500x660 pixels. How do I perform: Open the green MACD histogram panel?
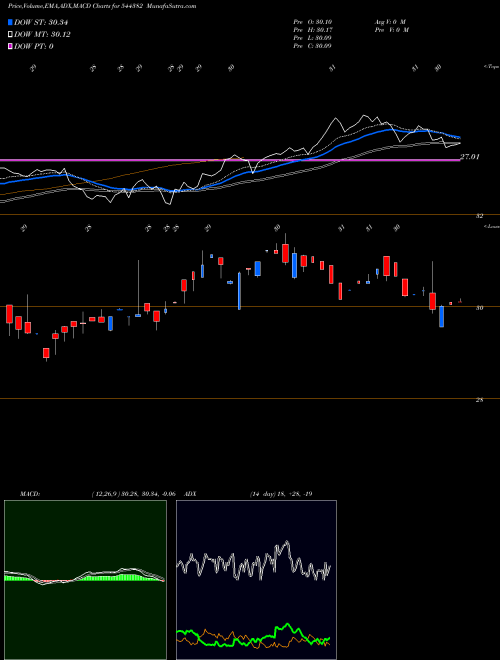85,580
